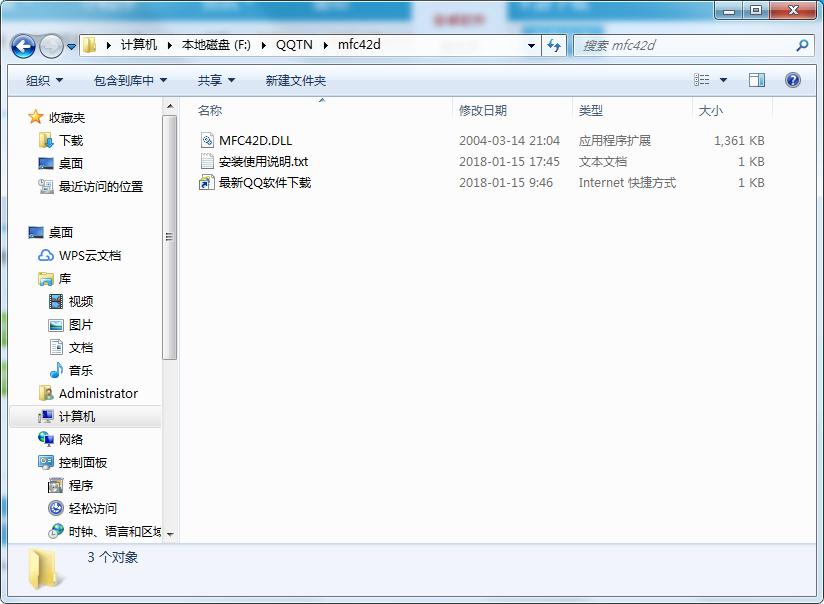The image size is (824, 604).
Task: Click the 时钟、语言和区域 globe icon
Action: [56, 531]
